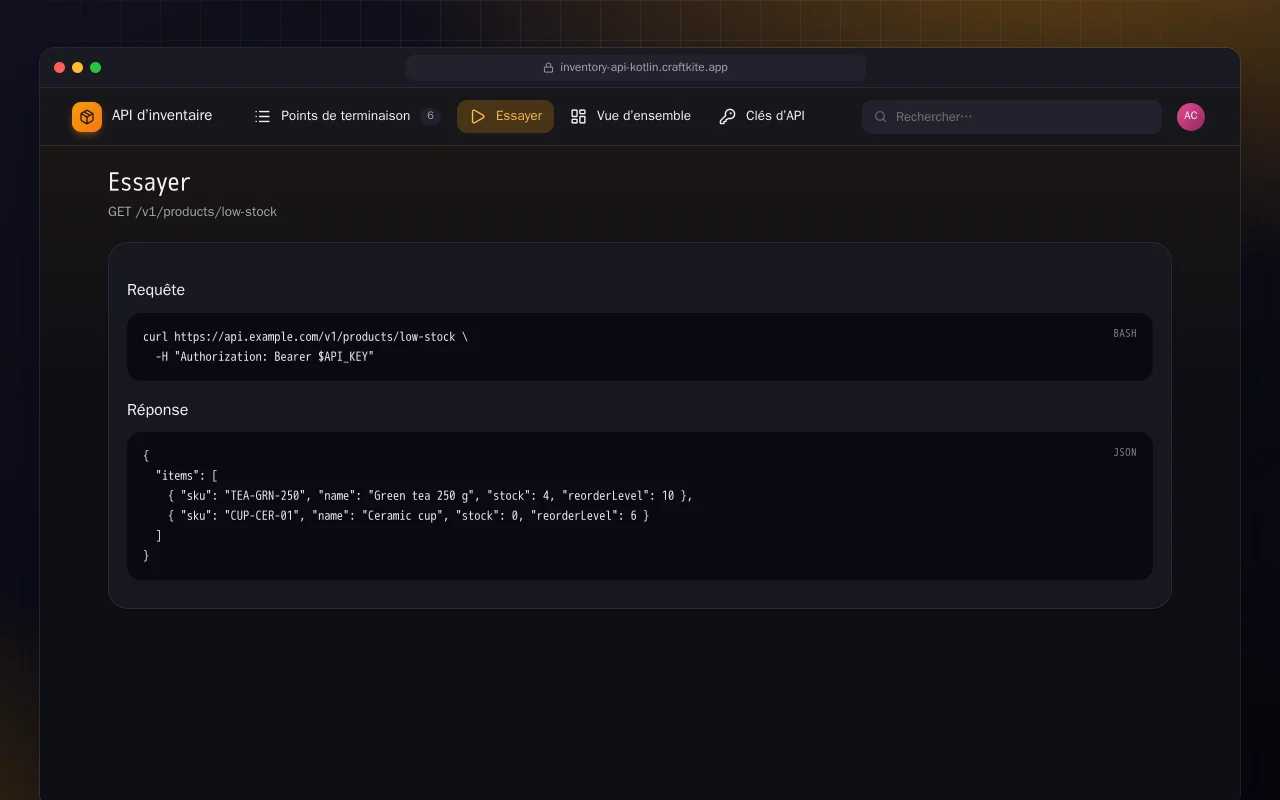Open the AC user avatar menu

[1191, 117]
